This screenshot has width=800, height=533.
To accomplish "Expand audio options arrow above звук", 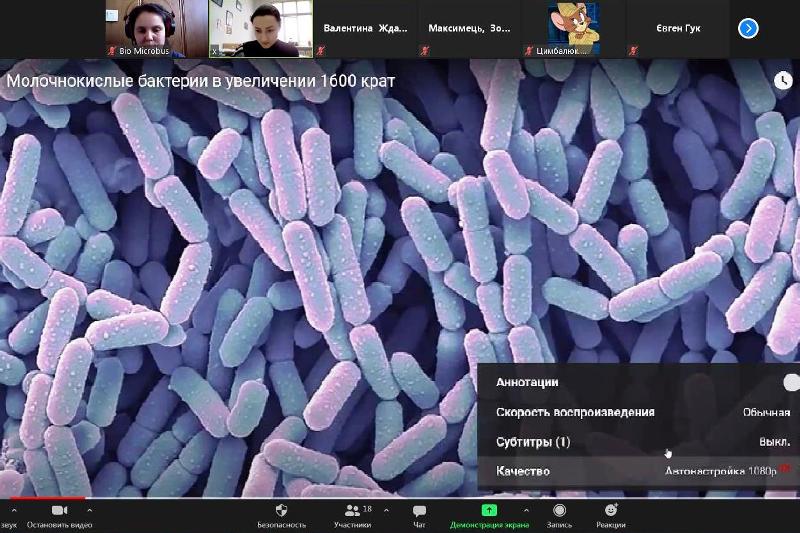I will pyautogui.click(x=14, y=510).
